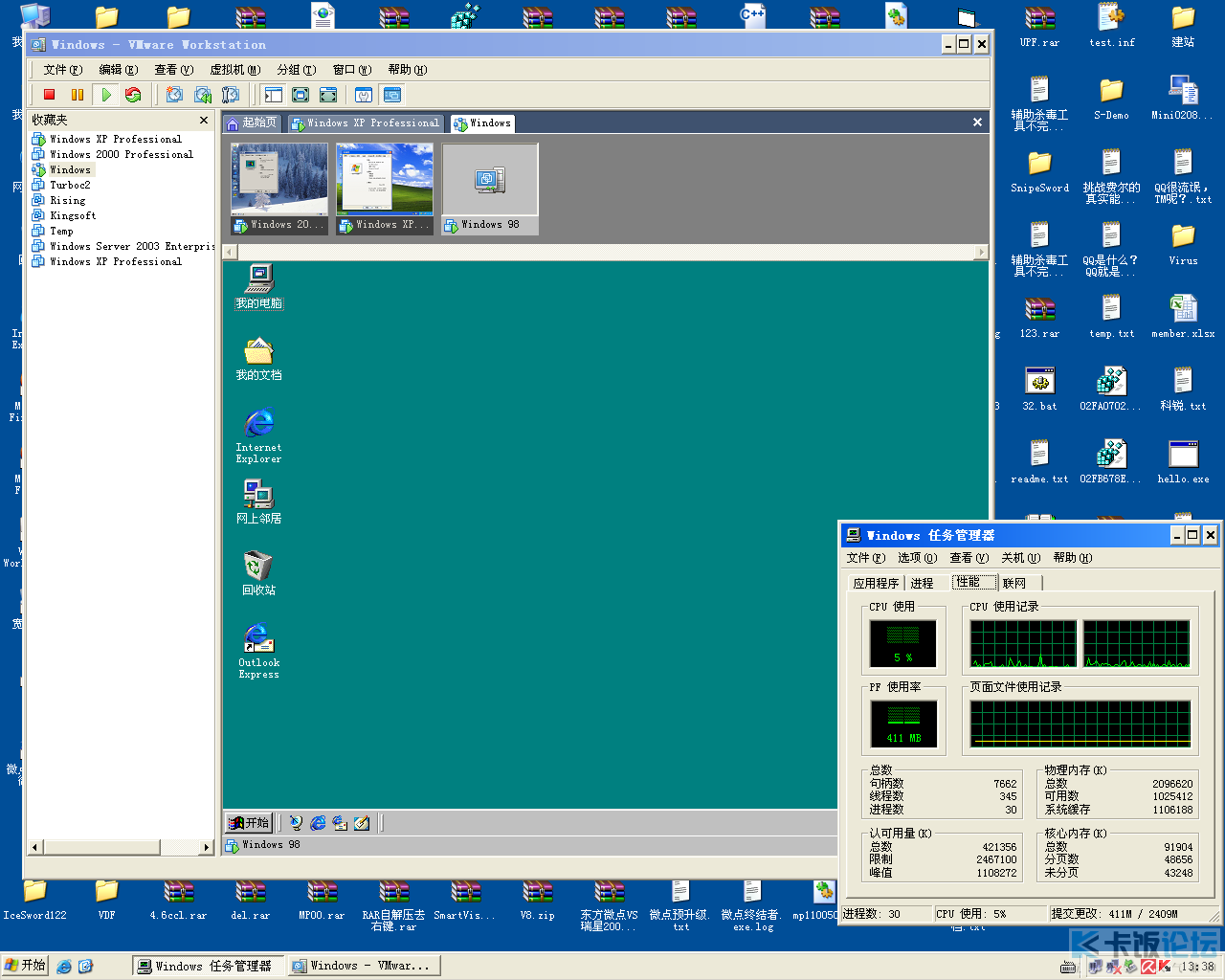The image size is (1225, 980).
Task: Switch to the Windows XP Professional tab
Action: [x=365, y=123]
